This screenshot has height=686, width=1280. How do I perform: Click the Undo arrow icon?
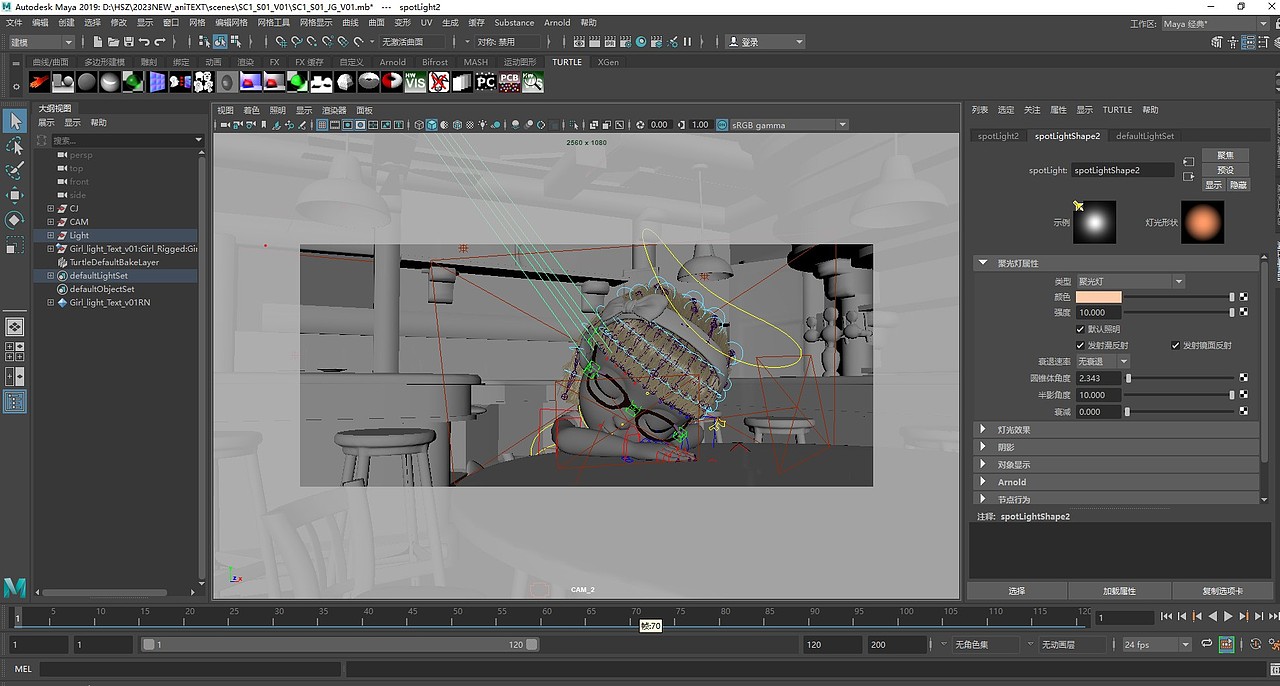coord(145,42)
